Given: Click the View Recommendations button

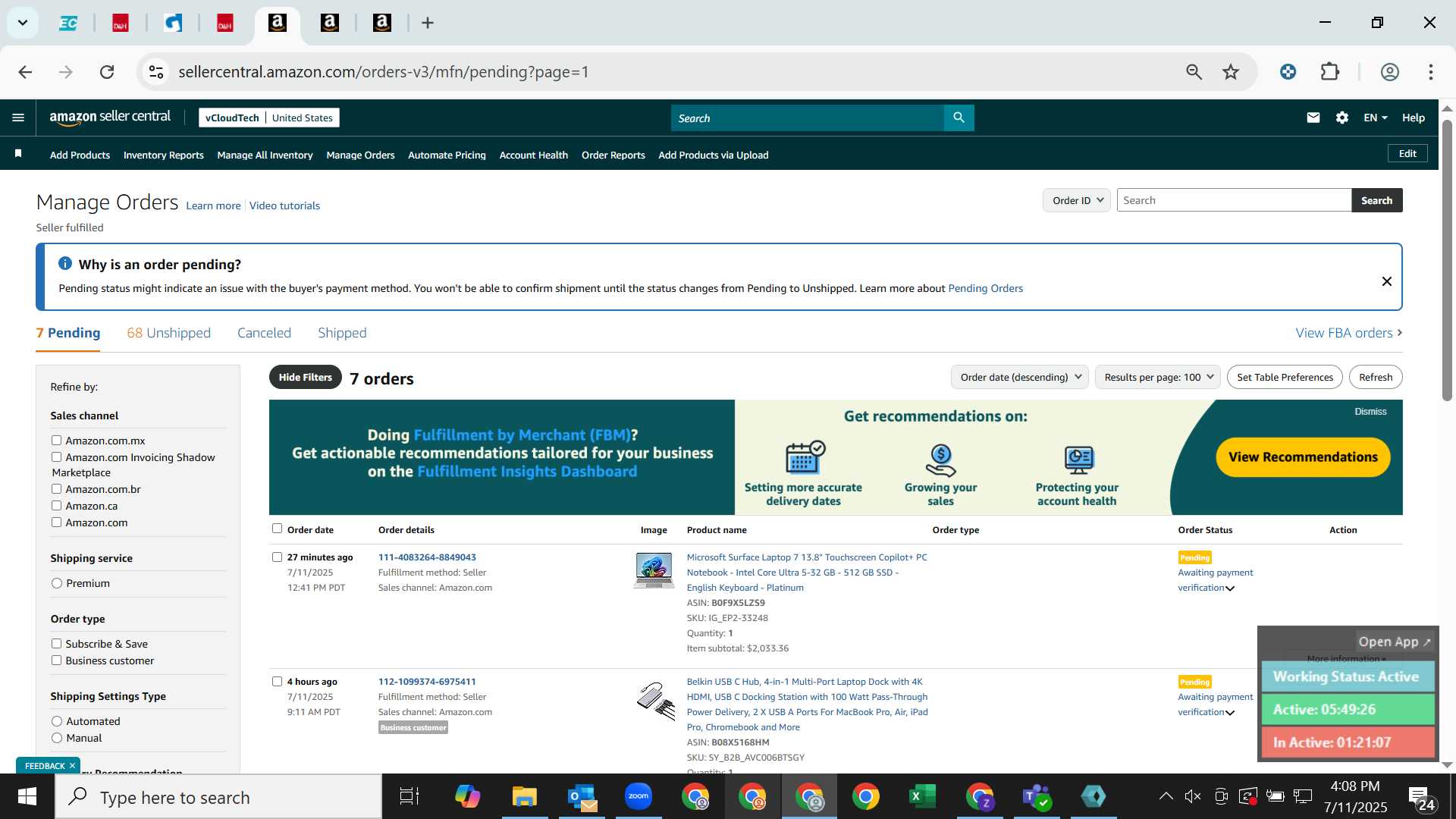Looking at the screenshot, I should tap(1303, 457).
